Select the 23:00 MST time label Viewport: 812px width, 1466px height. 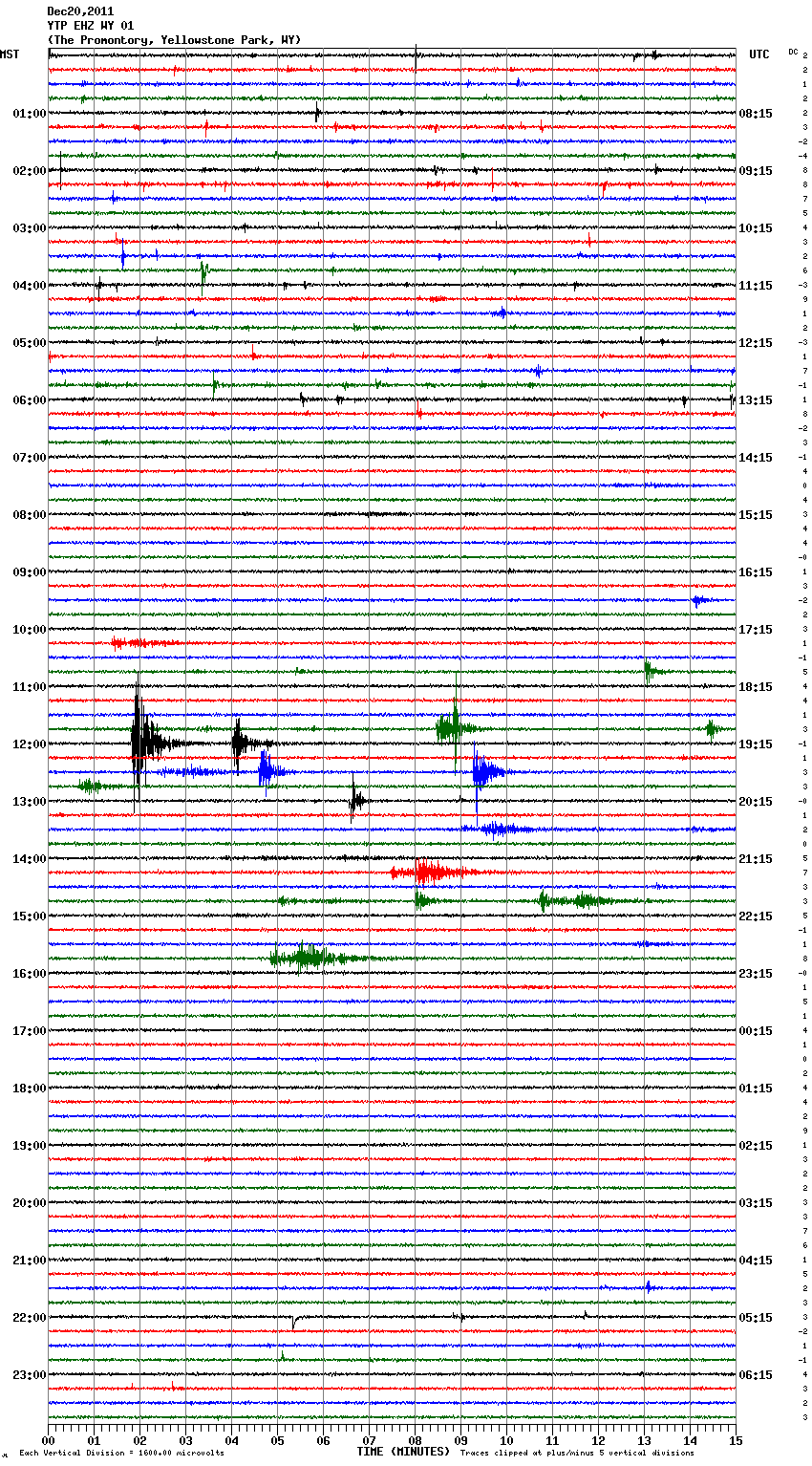click(30, 1375)
